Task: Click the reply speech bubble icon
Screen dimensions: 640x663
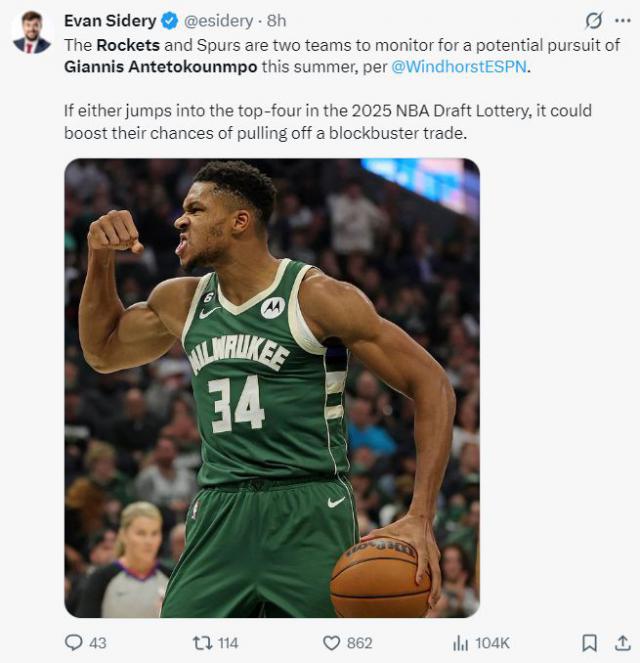Action: pos(74,642)
